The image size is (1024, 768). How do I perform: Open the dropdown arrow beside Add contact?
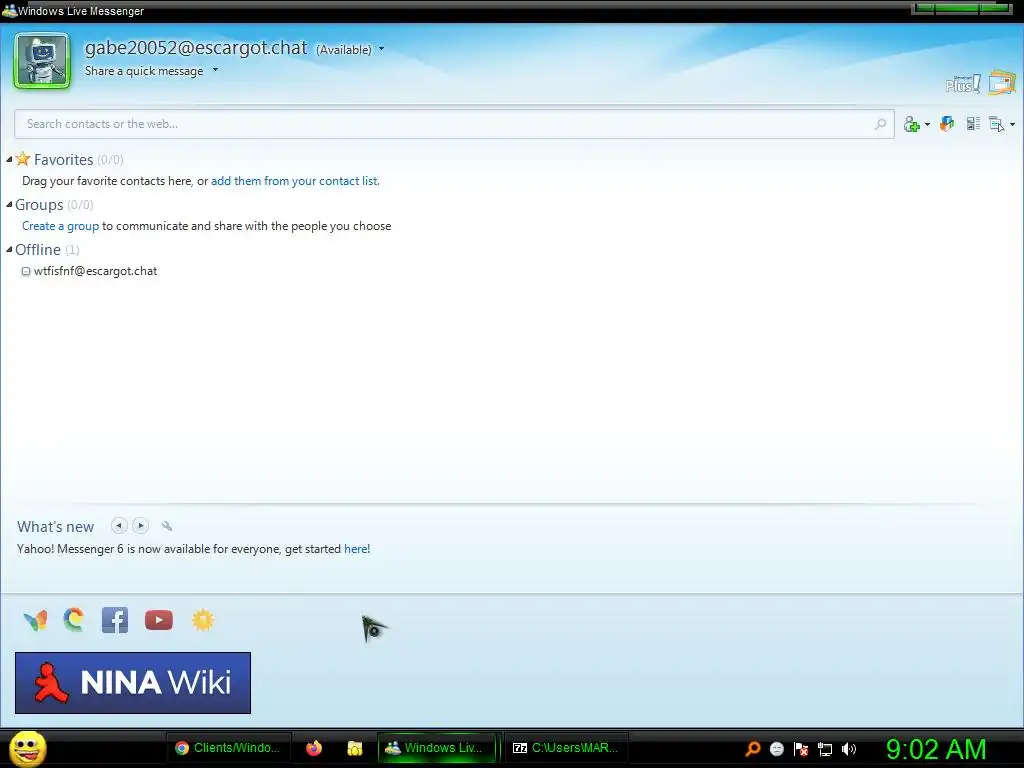pos(927,124)
